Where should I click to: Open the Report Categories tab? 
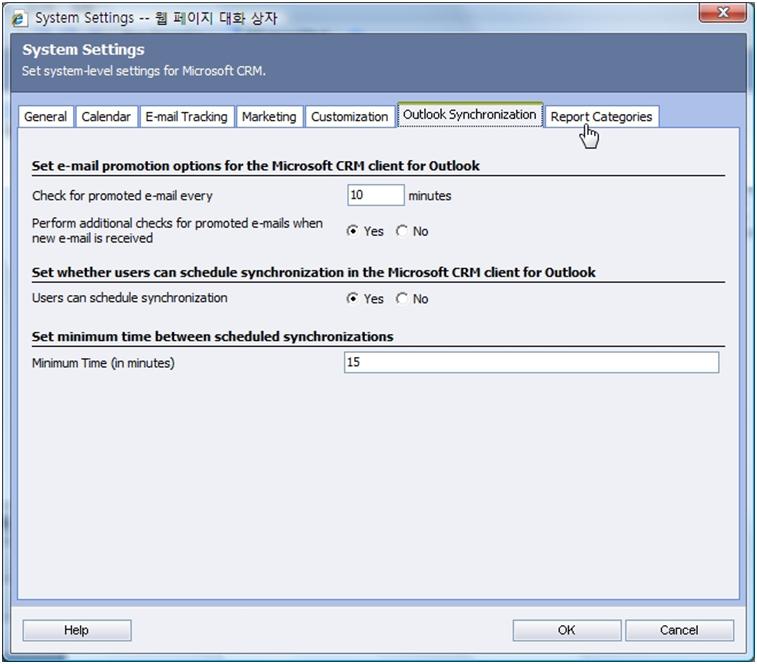pos(602,117)
